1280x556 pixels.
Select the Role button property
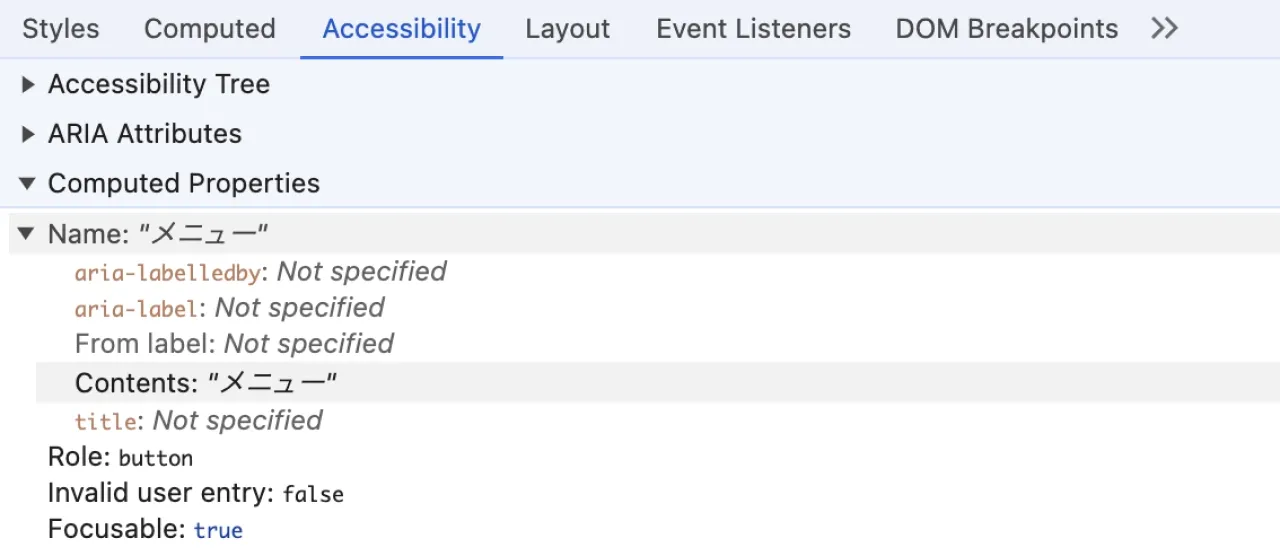(x=120, y=458)
